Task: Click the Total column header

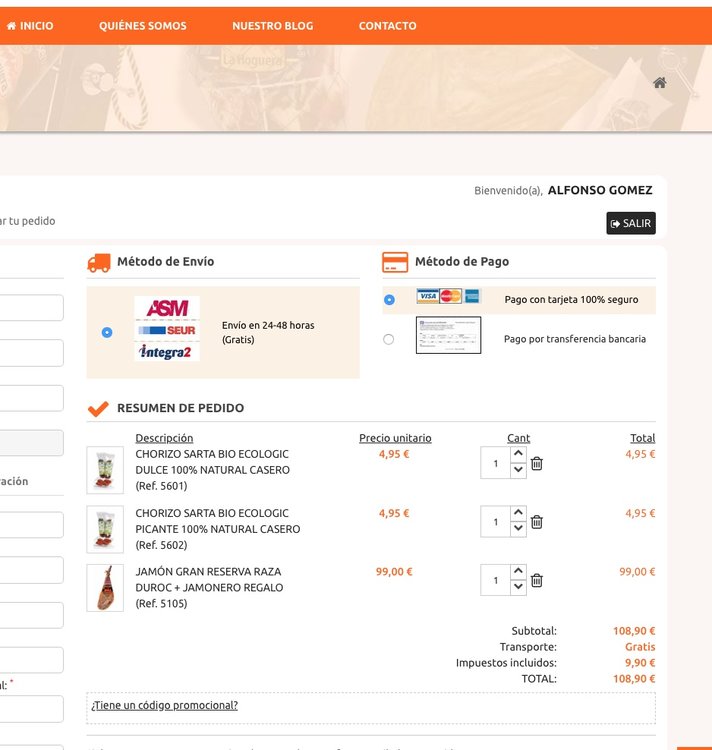Action: 642,438
